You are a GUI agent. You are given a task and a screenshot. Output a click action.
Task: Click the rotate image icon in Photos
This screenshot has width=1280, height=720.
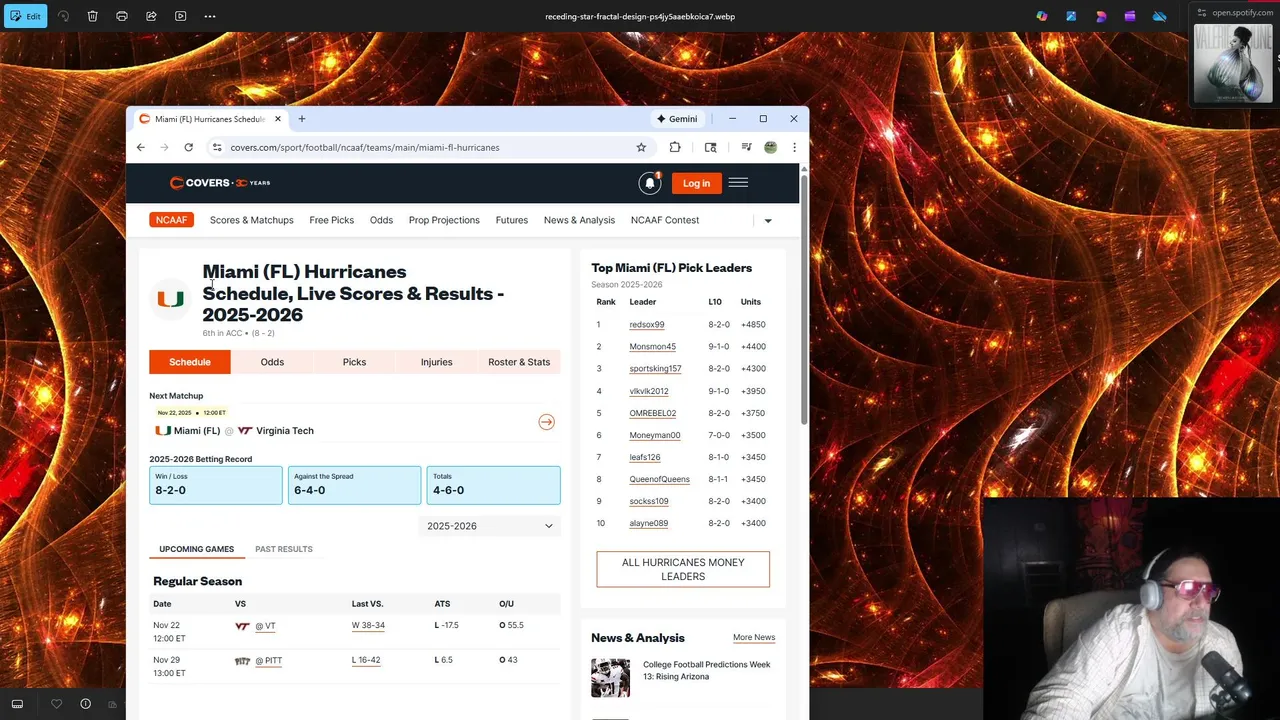pyautogui.click(x=64, y=16)
